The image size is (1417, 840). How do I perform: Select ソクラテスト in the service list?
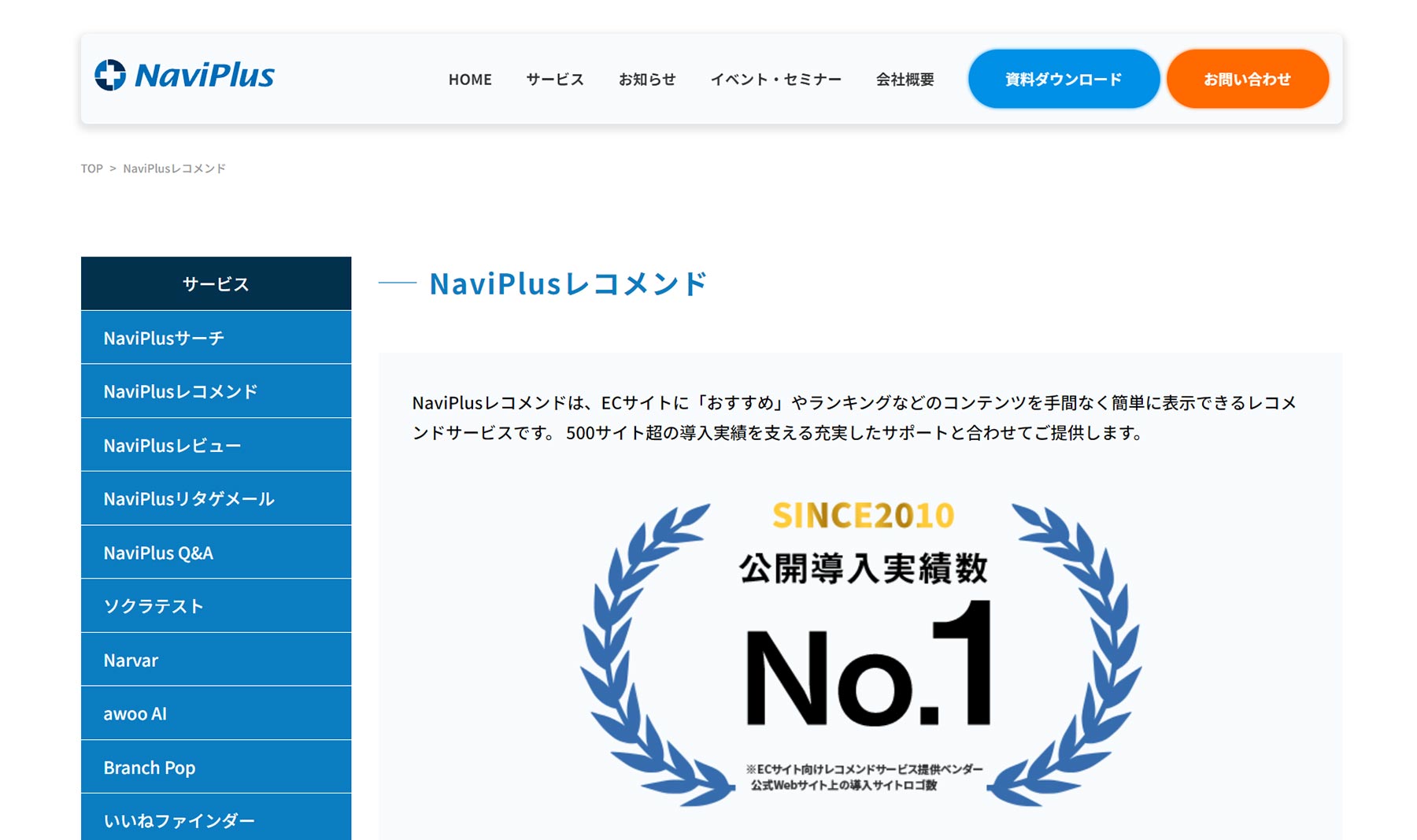(215, 606)
